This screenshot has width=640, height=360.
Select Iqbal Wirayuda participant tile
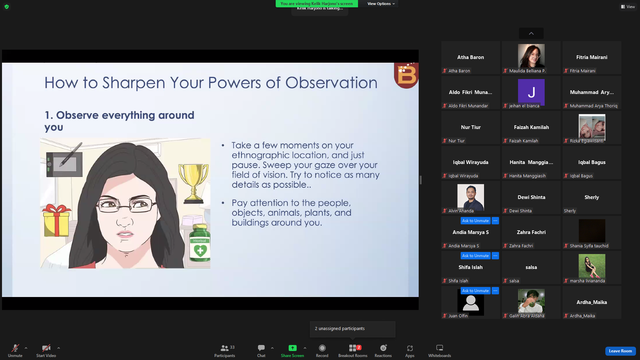click(x=471, y=162)
